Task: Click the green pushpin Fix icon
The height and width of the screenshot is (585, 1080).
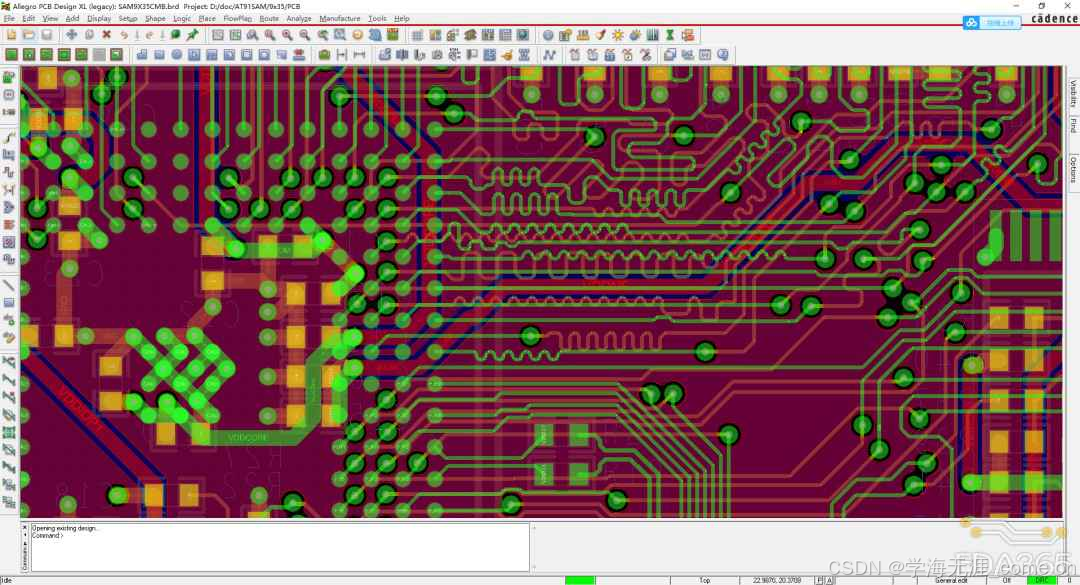Action: [193, 34]
